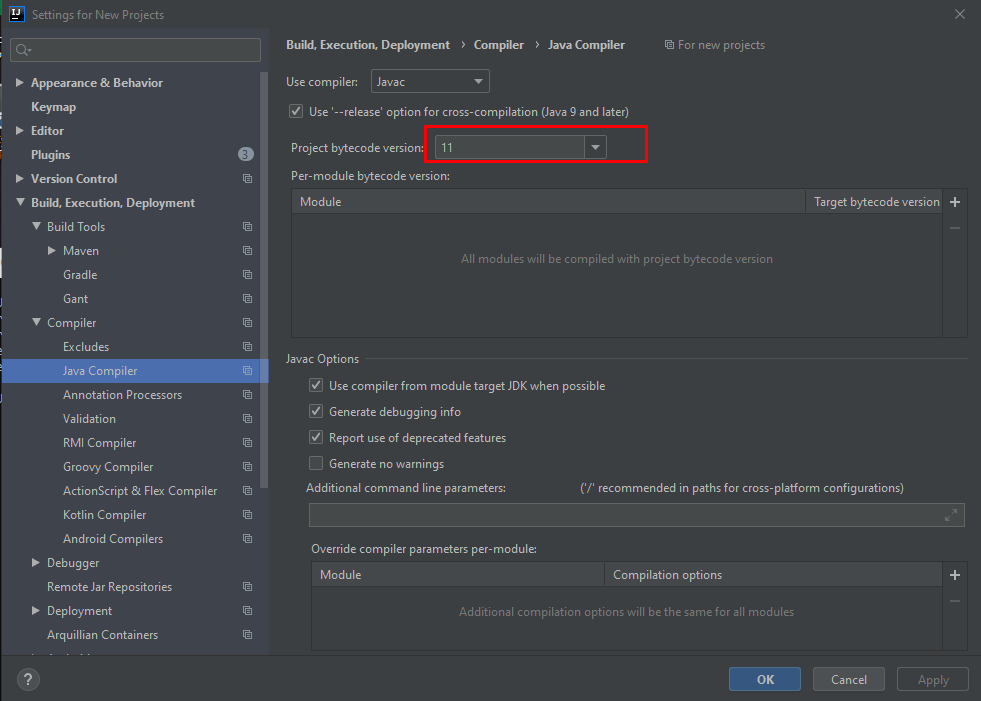Add a module to per-module bytecode table
Image resolution: width=981 pixels, height=701 pixels.
pos(955,202)
